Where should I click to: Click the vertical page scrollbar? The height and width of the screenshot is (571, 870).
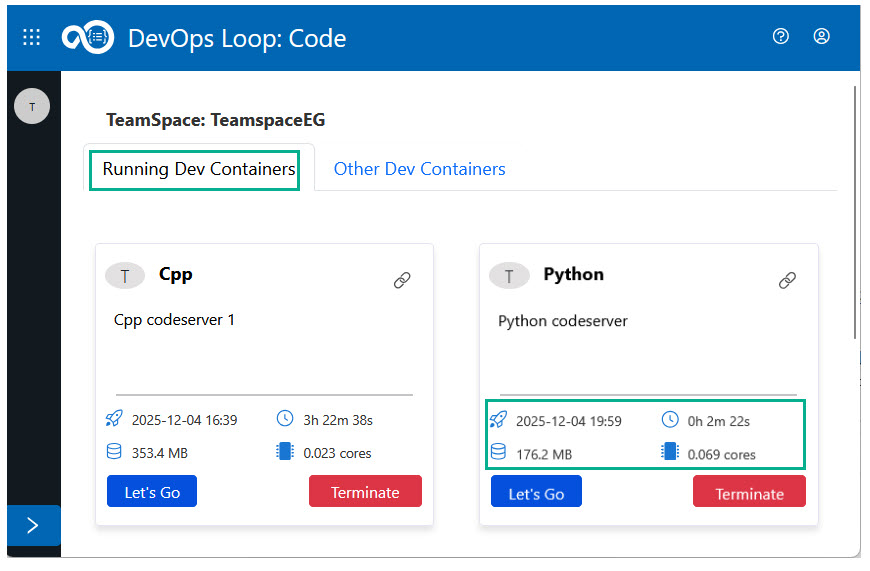[x=855, y=210]
